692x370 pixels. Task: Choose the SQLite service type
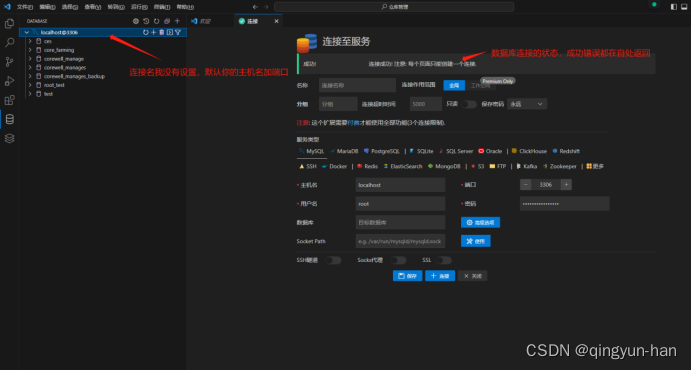coord(421,151)
